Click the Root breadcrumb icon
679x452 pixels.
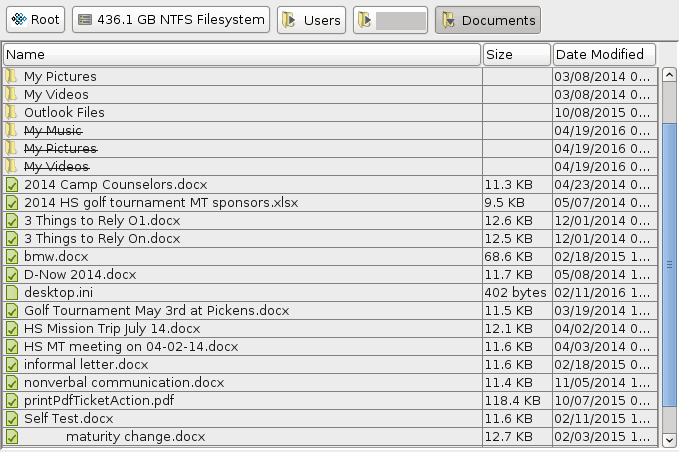(19, 20)
